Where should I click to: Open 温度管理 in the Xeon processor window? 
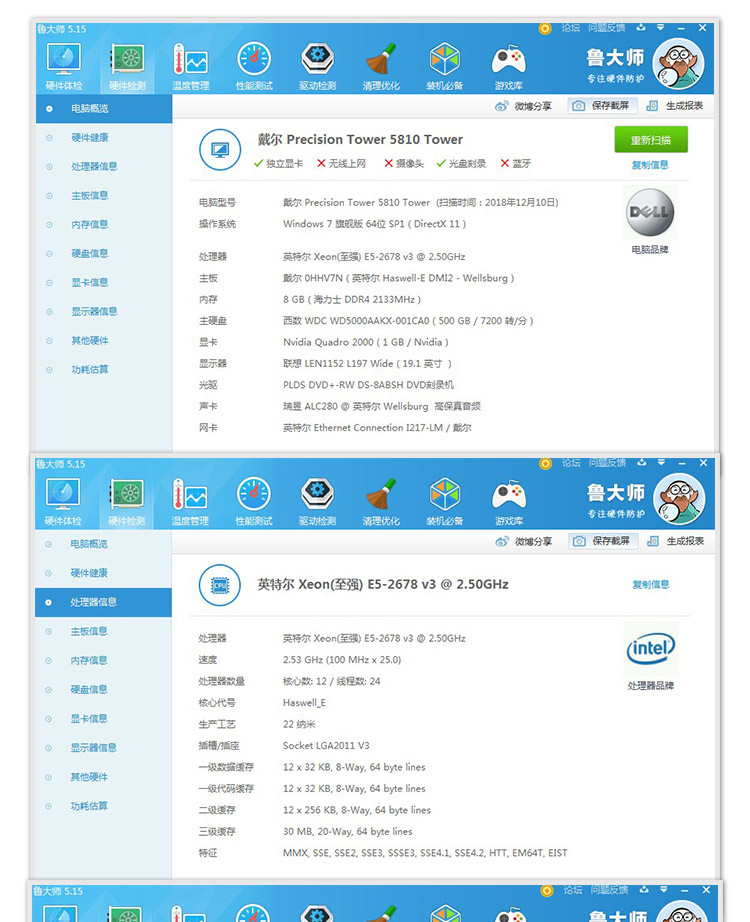190,502
